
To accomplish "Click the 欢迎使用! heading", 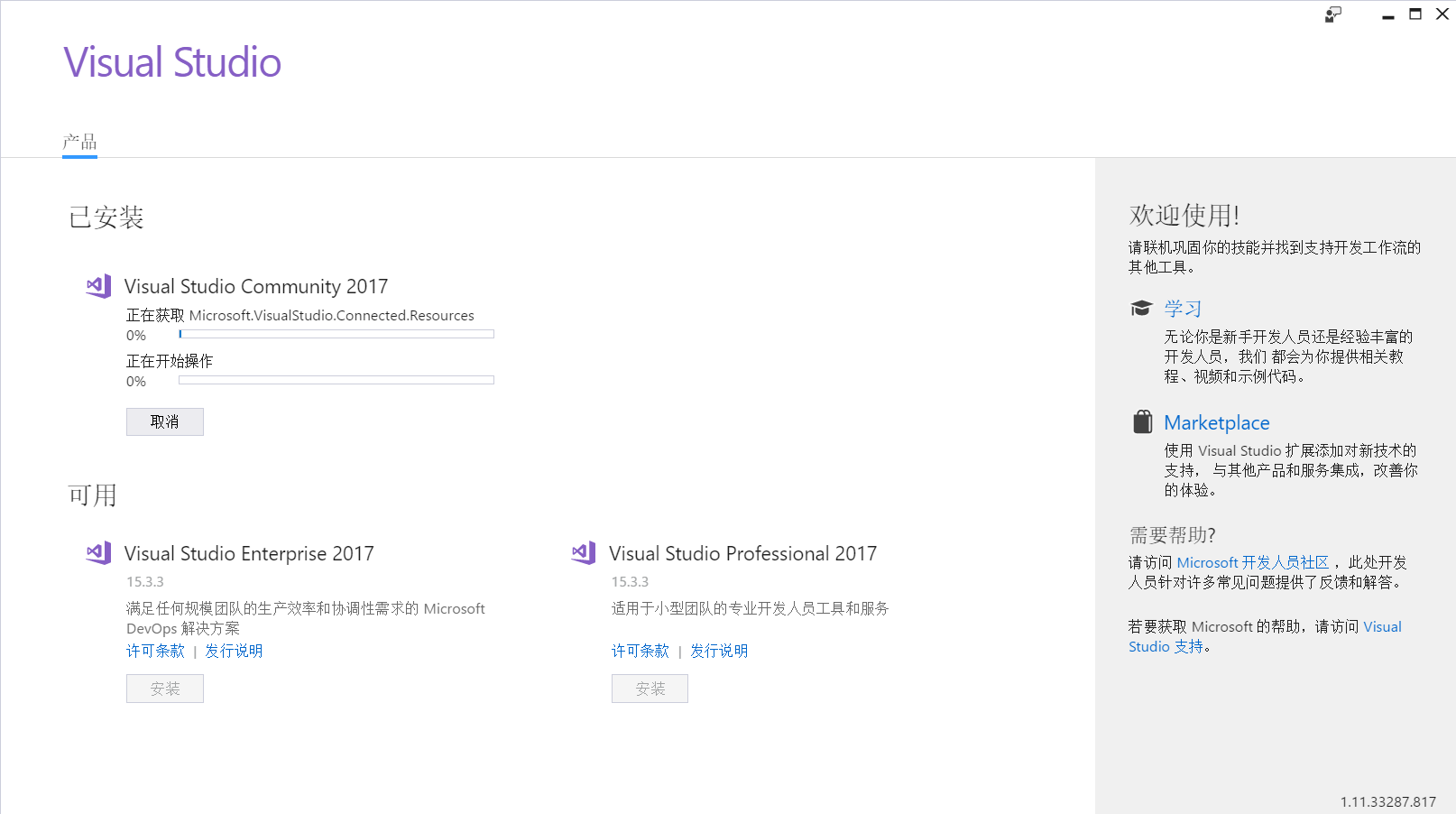I will click(1184, 215).
